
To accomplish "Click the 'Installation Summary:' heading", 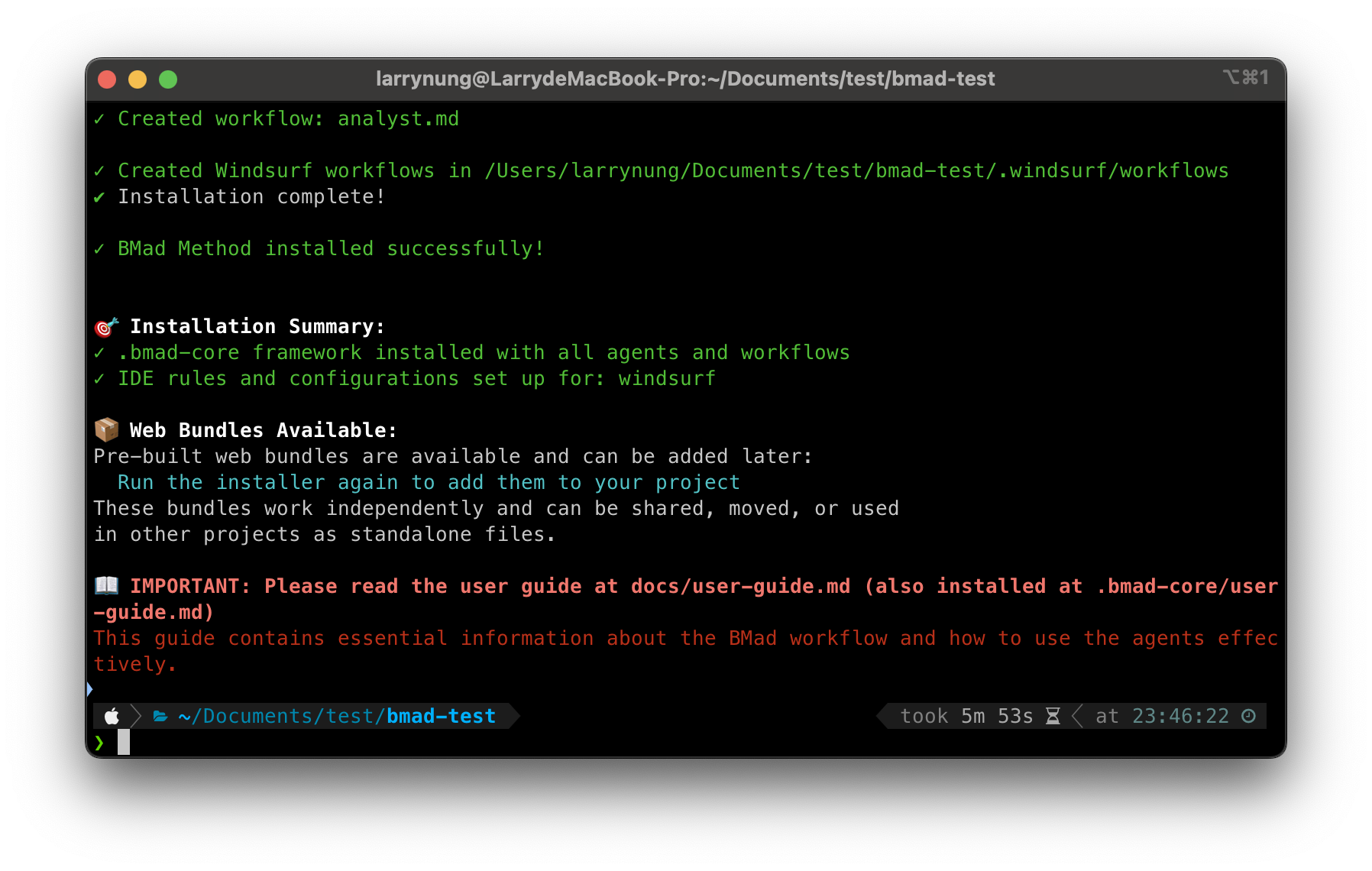I will (x=257, y=326).
